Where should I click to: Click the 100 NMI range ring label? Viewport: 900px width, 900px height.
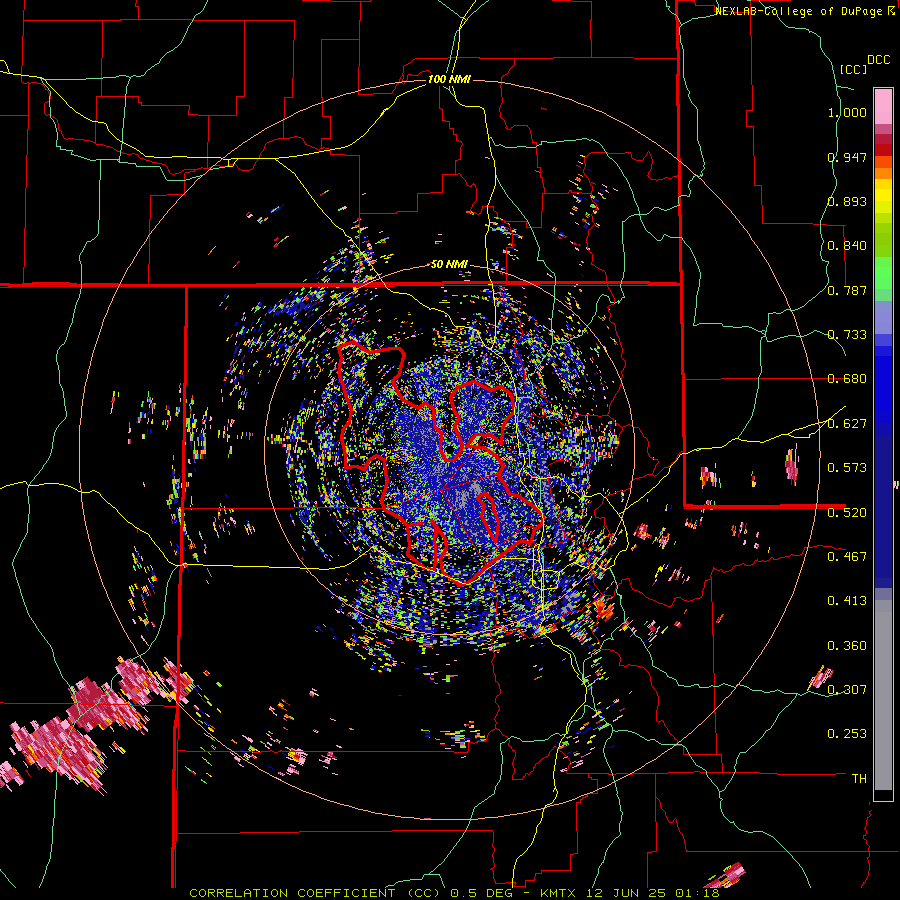click(449, 79)
